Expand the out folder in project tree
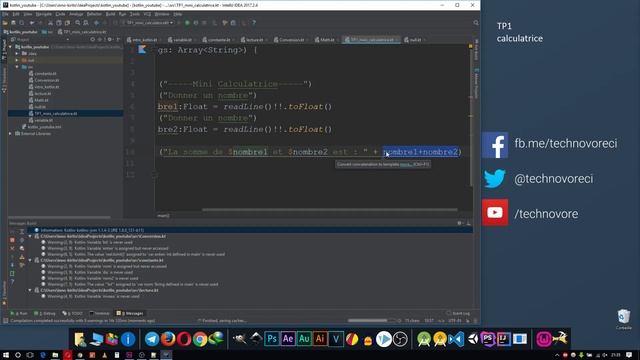Image resolution: width=640 pixels, height=360 pixels. pyautogui.click(x=17, y=60)
